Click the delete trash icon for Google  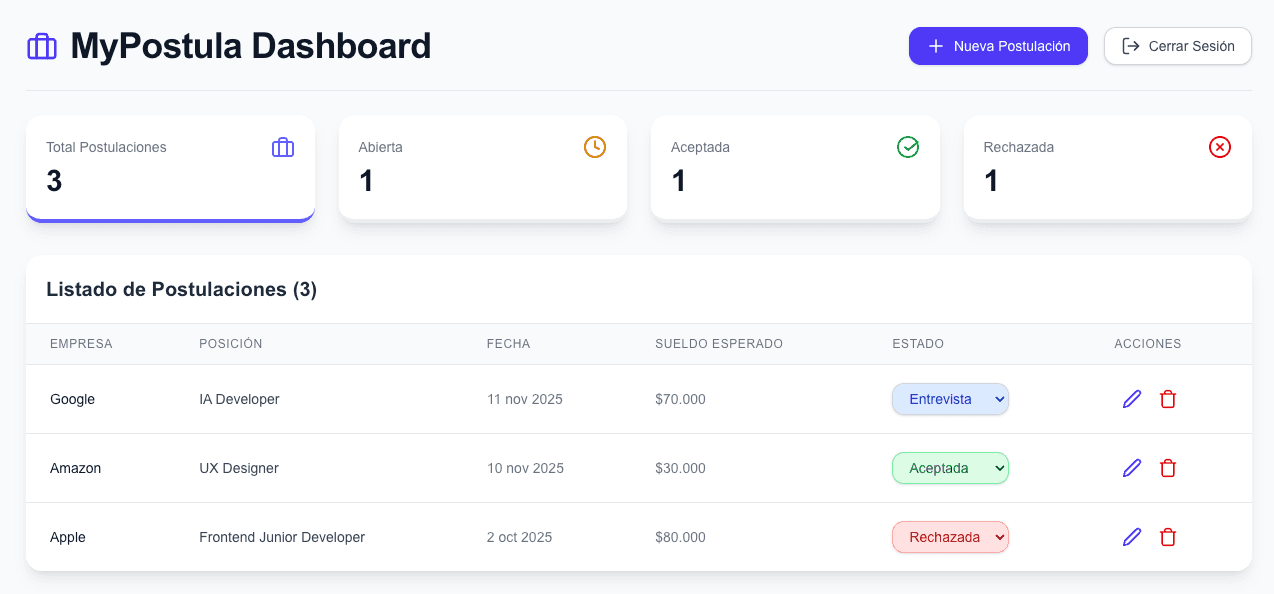coord(1168,399)
